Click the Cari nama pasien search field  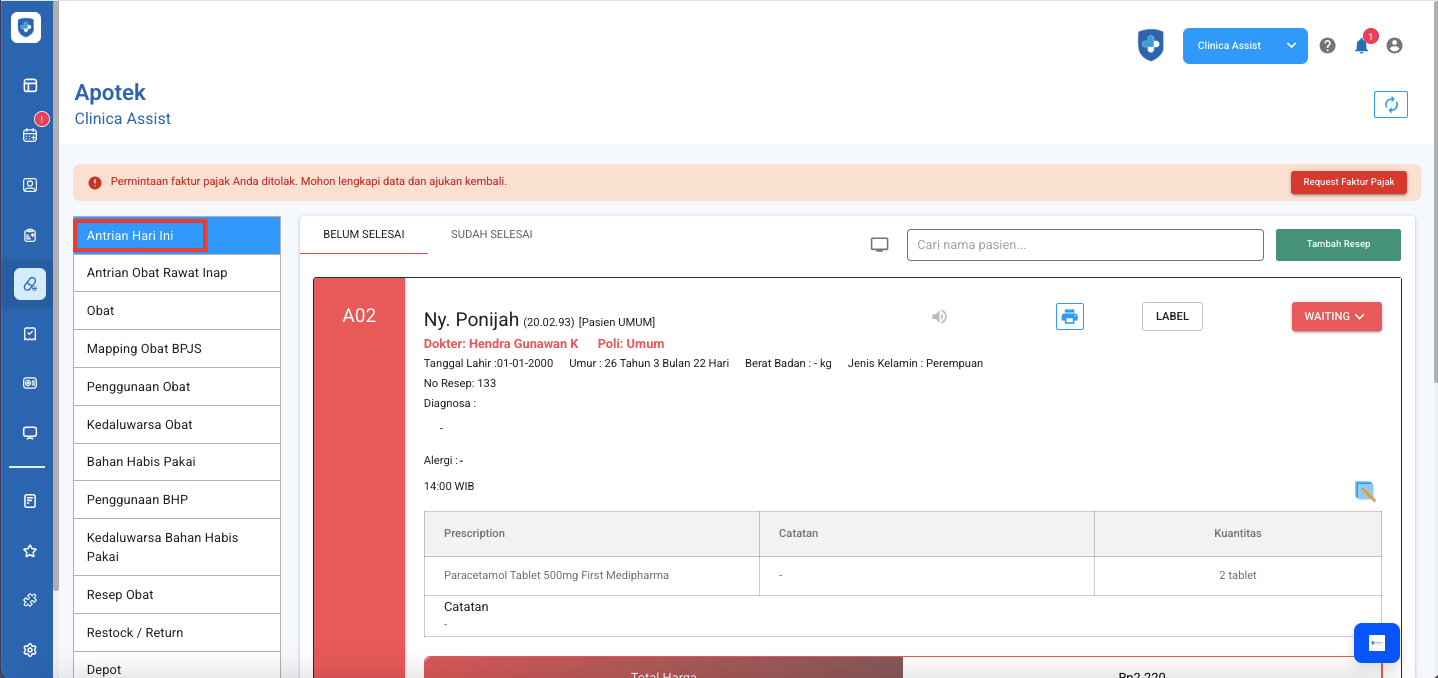coord(1084,245)
